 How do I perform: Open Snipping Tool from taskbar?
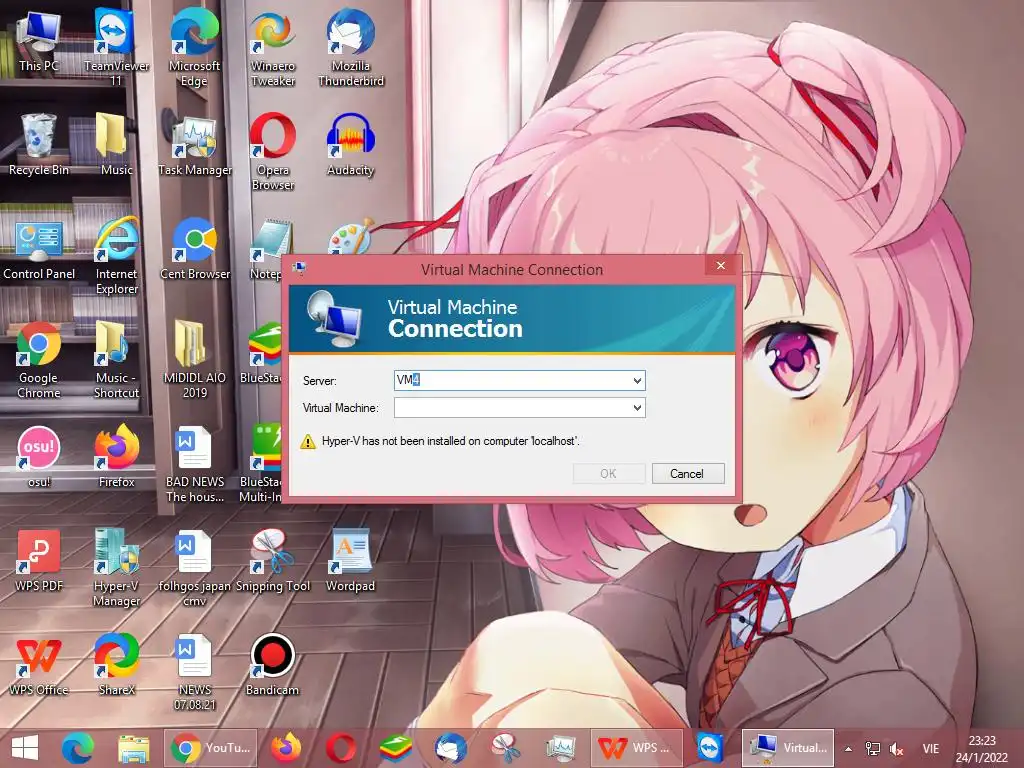[x=505, y=748]
